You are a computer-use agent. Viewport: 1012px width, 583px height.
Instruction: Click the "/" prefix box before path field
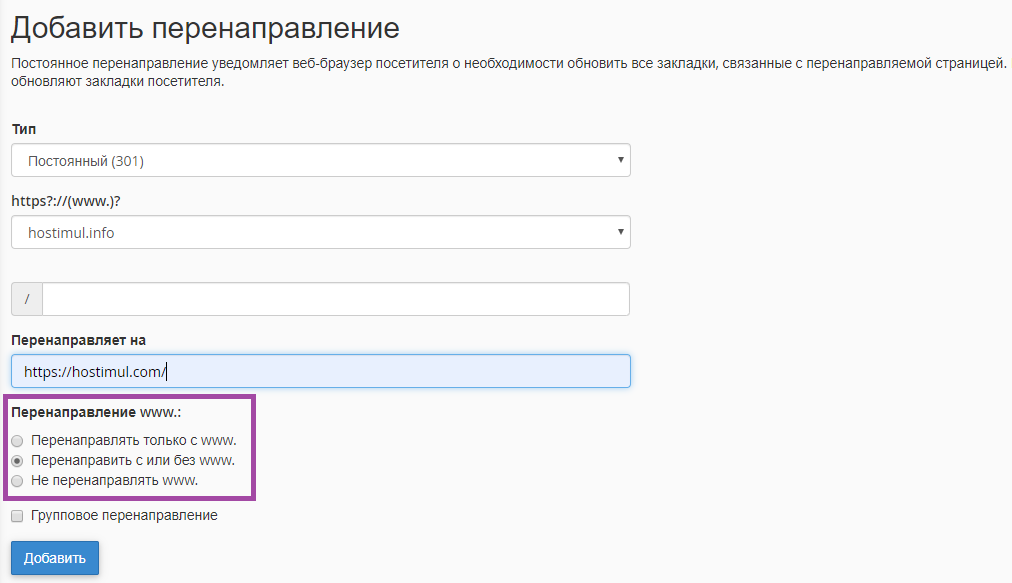pos(27,299)
